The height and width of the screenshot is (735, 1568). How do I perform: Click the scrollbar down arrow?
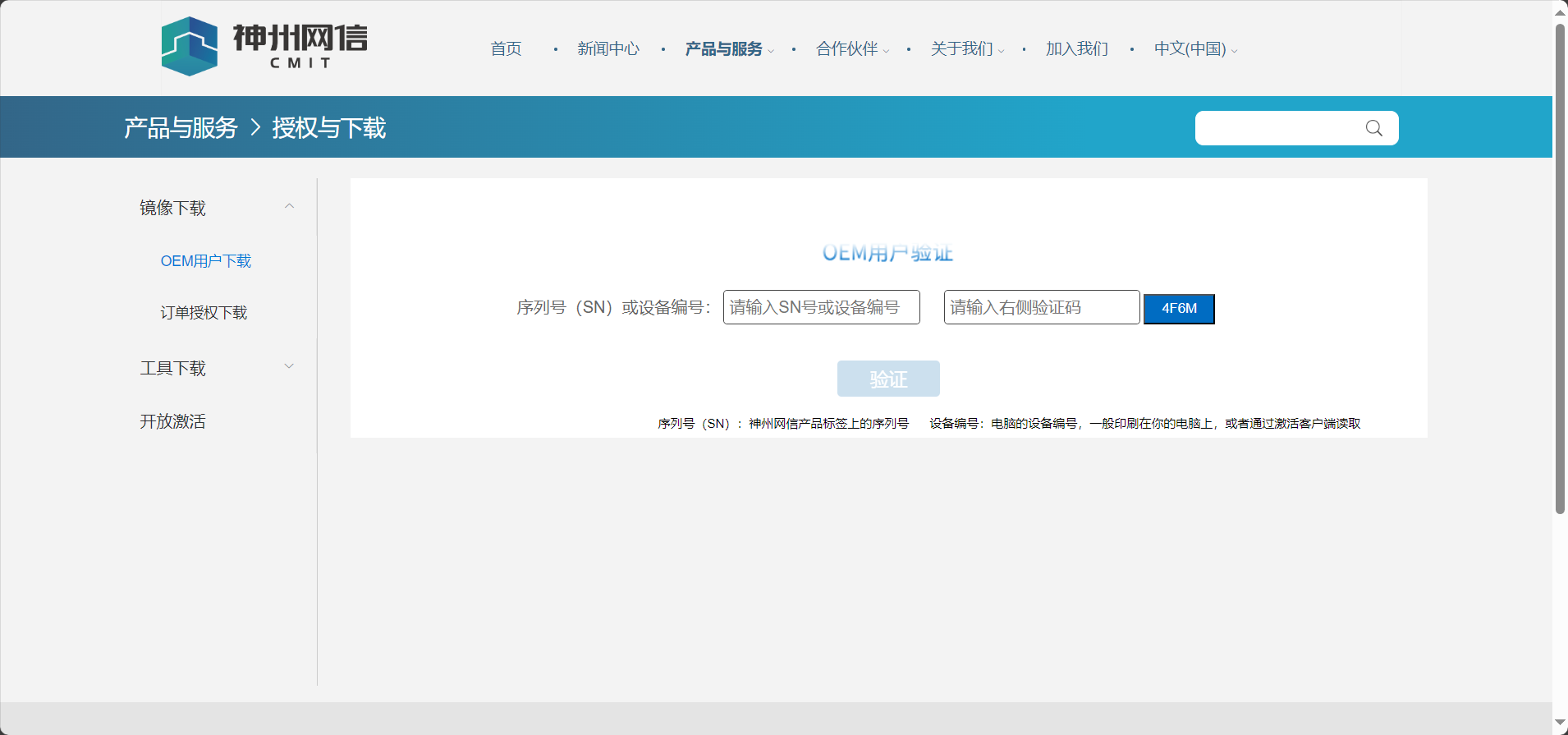click(1560, 723)
